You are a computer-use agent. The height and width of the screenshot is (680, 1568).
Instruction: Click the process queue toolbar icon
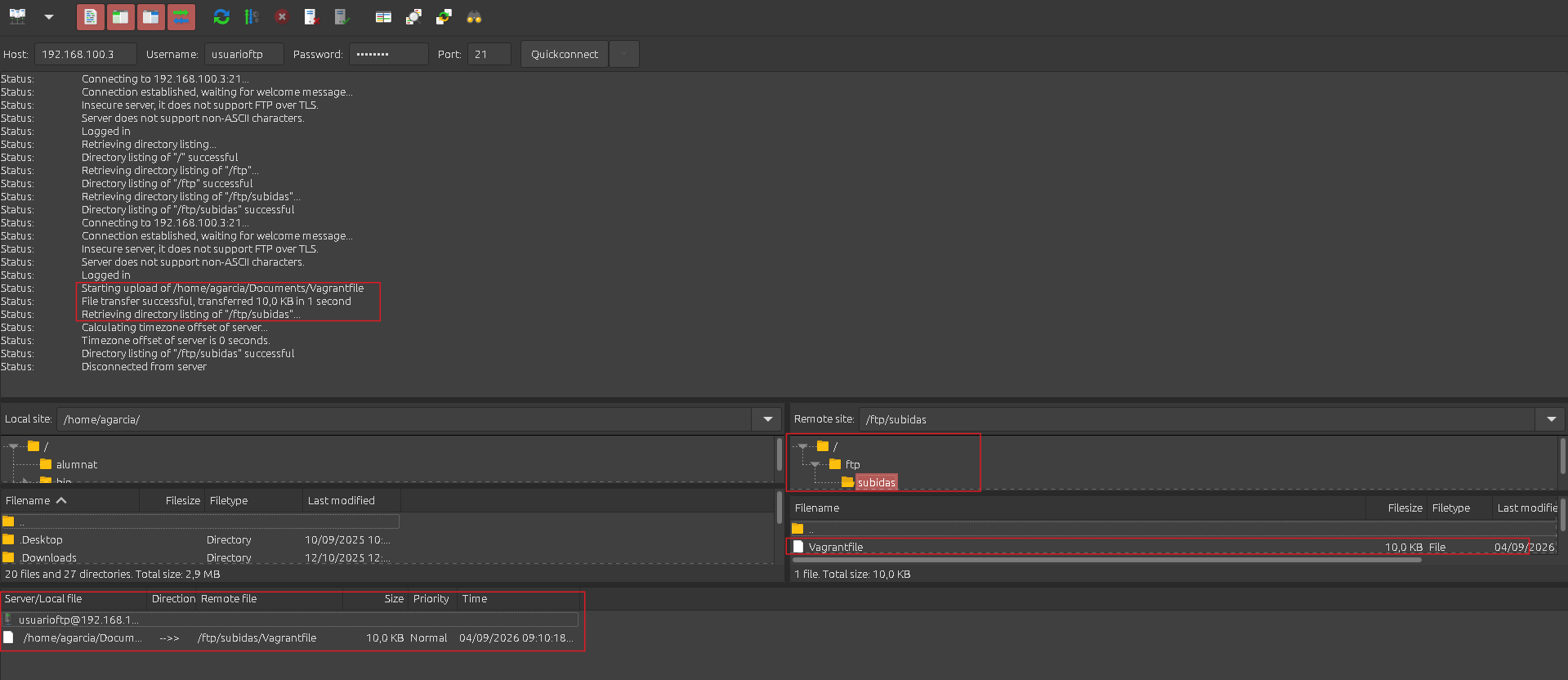pos(252,16)
